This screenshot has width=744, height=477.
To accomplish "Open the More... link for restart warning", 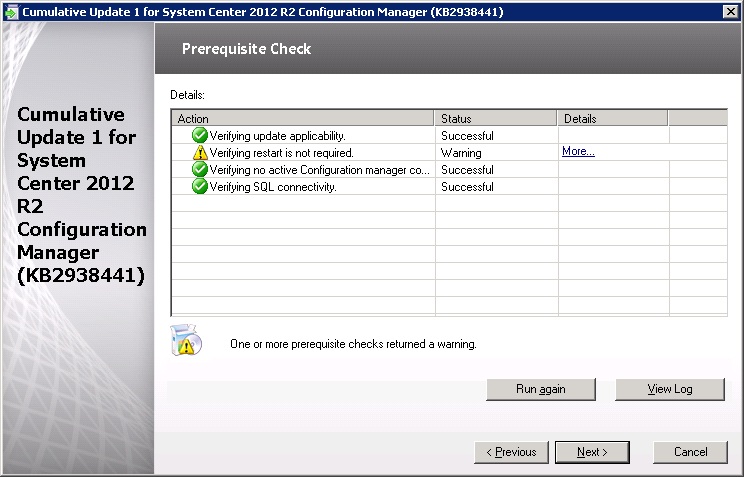I will coord(578,152).
